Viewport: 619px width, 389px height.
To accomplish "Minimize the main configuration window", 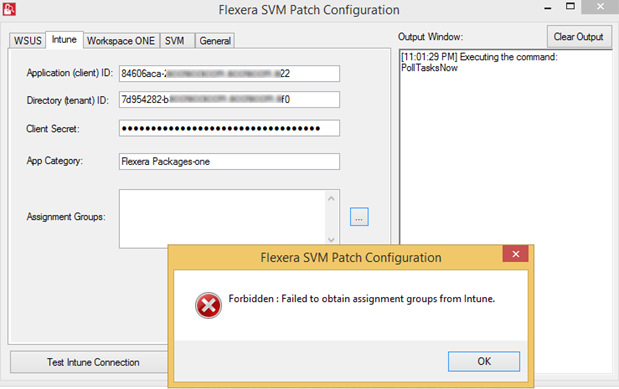I will (x=547, y=8).
